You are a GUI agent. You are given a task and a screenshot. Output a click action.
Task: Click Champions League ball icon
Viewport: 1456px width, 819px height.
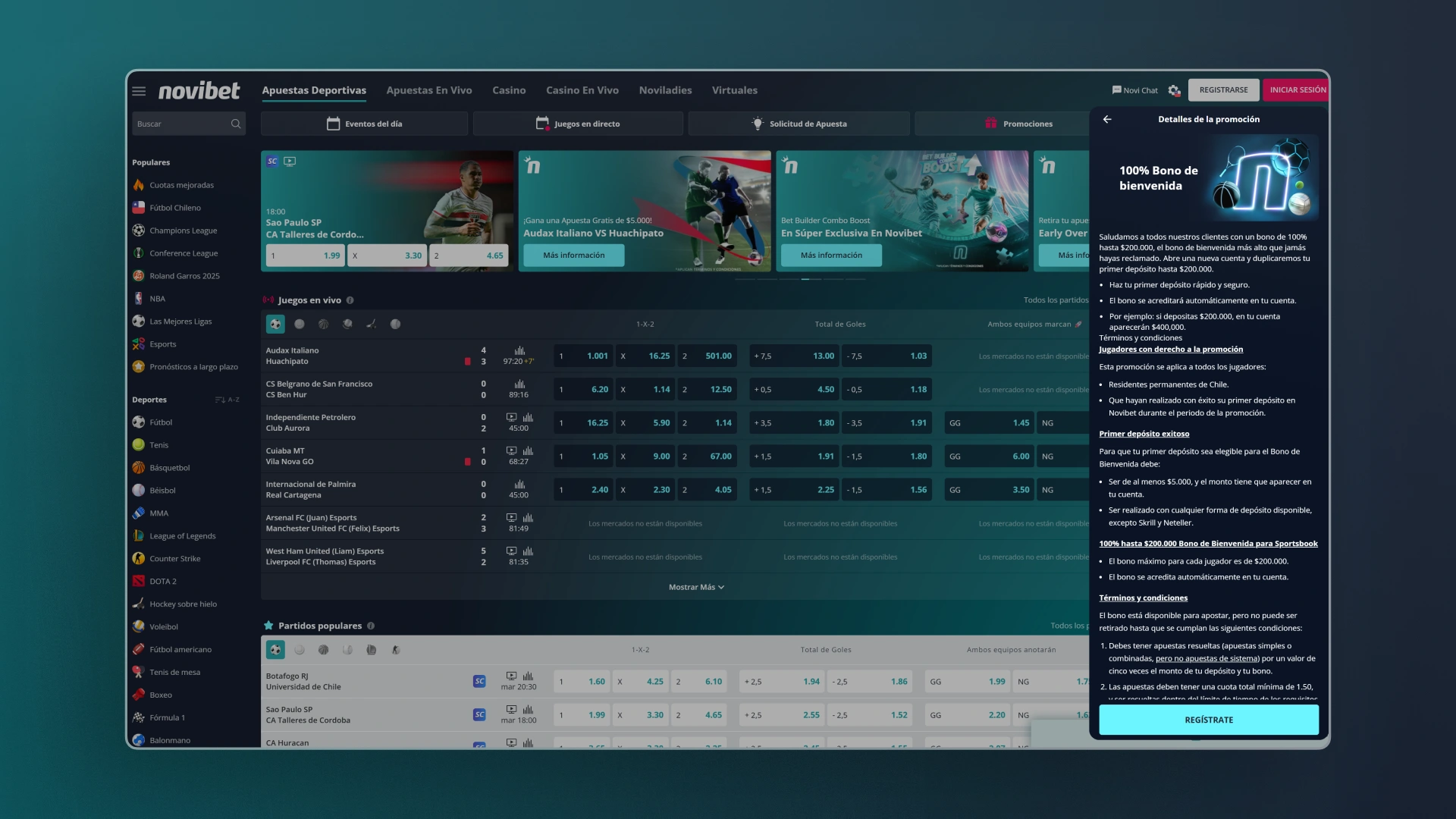(x=138, y=231)
